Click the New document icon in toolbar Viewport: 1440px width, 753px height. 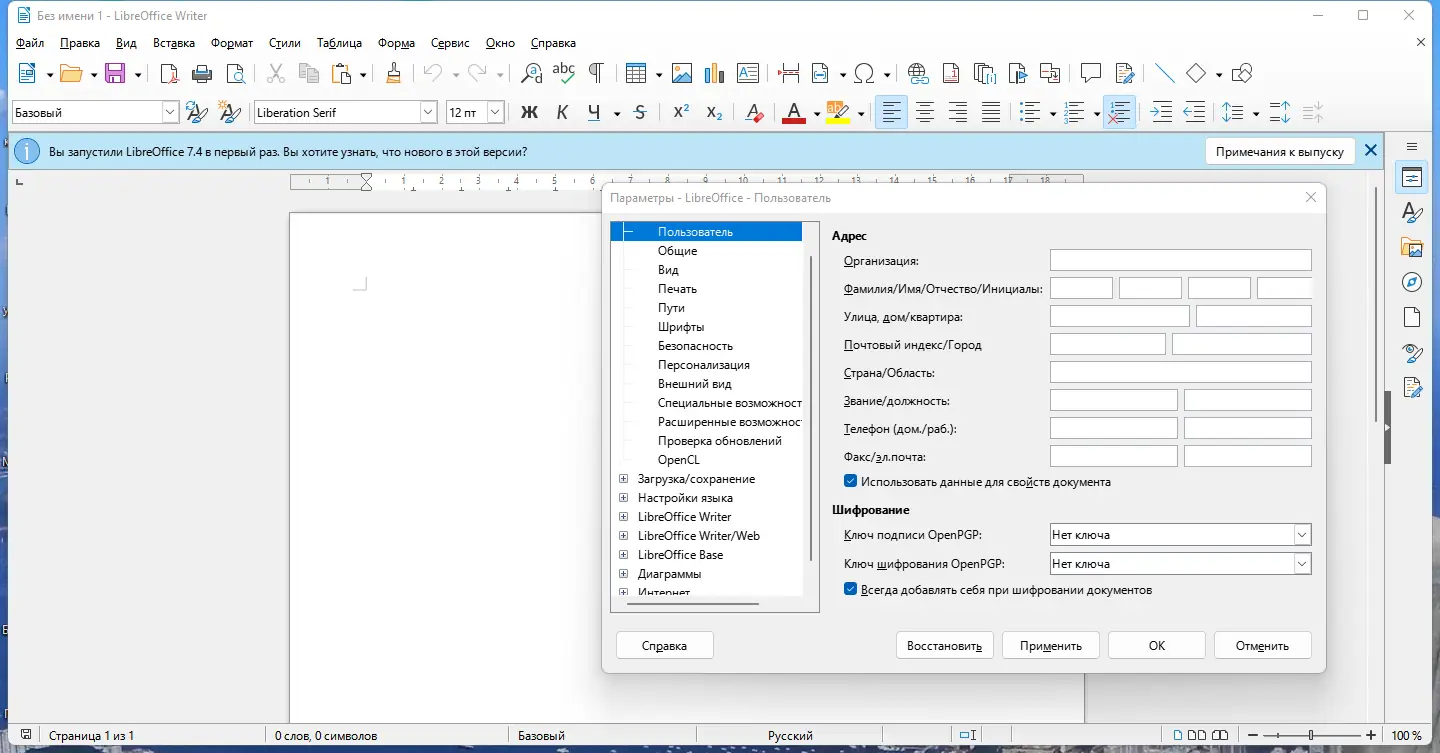click(27, 73)
